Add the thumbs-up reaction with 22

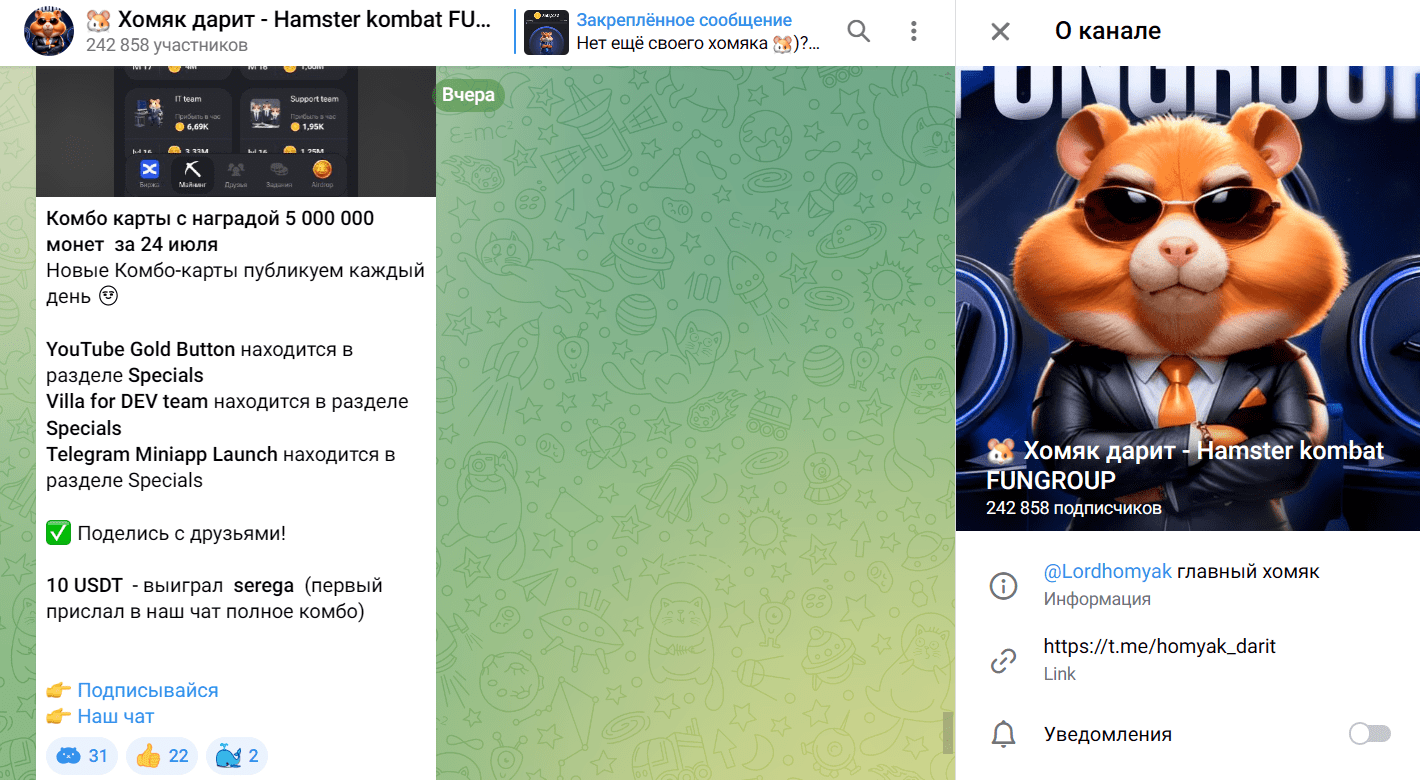[162, 756]
